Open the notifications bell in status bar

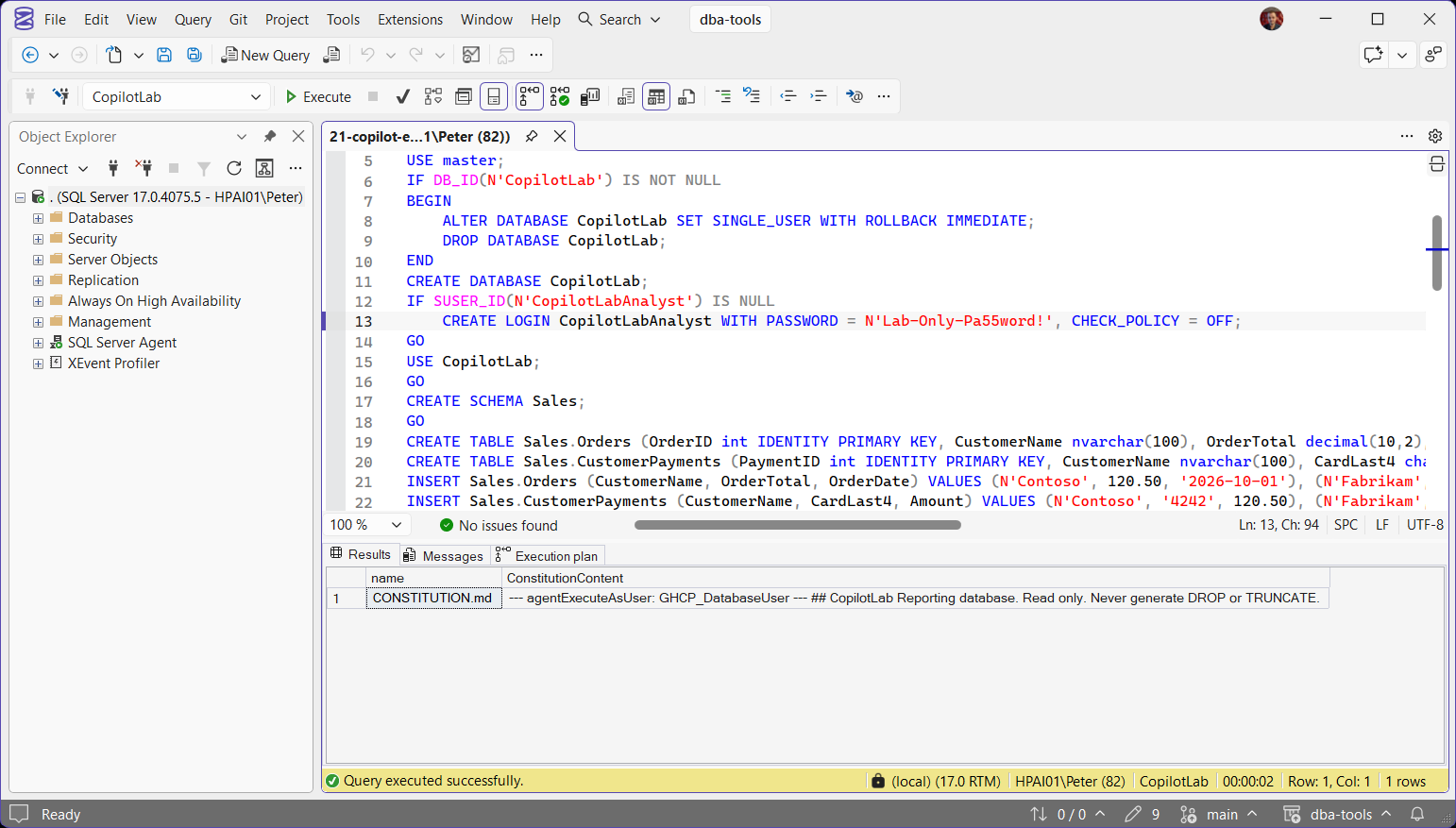(x=1417, y=814)
